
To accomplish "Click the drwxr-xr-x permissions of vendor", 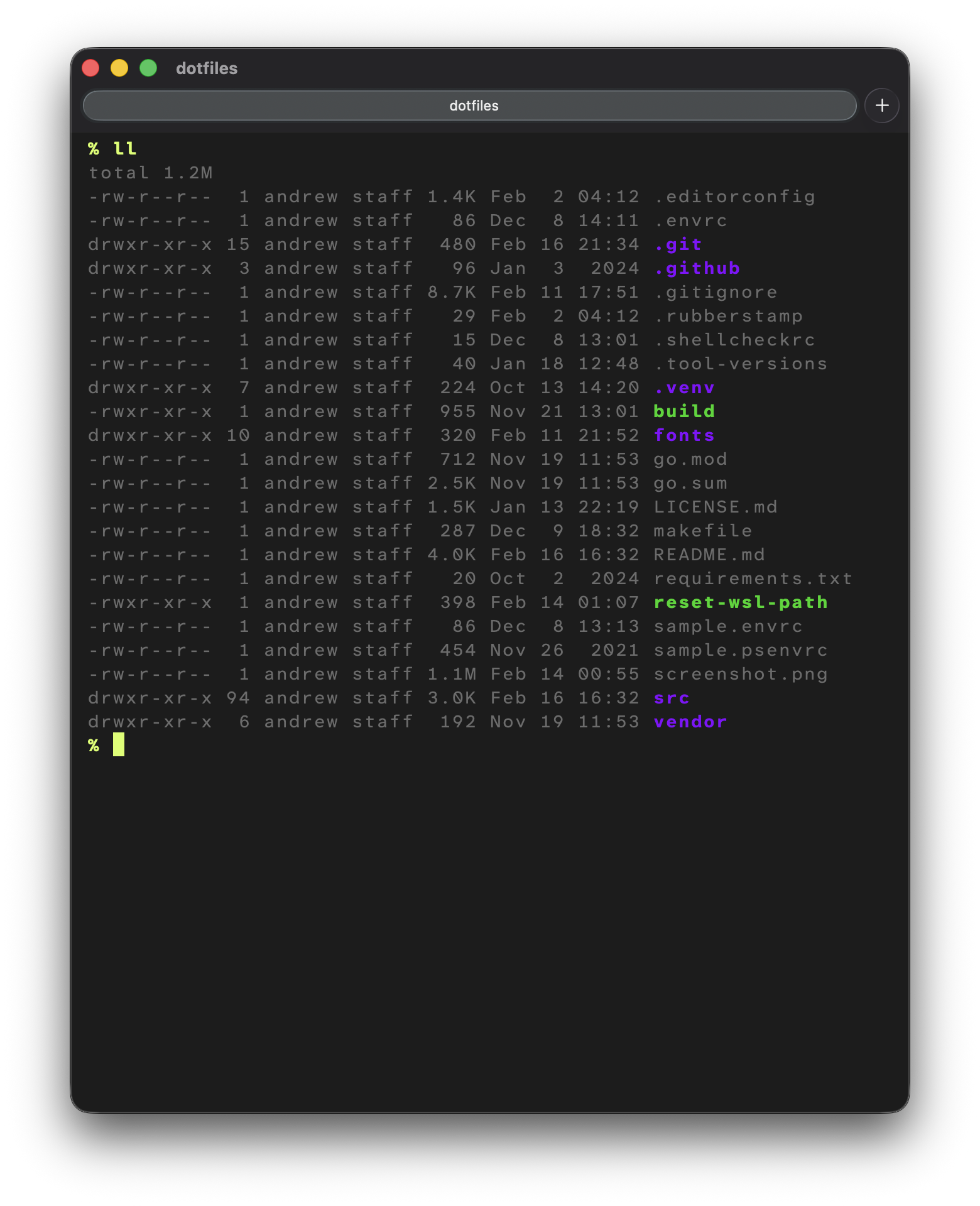I will click(150, 722).
